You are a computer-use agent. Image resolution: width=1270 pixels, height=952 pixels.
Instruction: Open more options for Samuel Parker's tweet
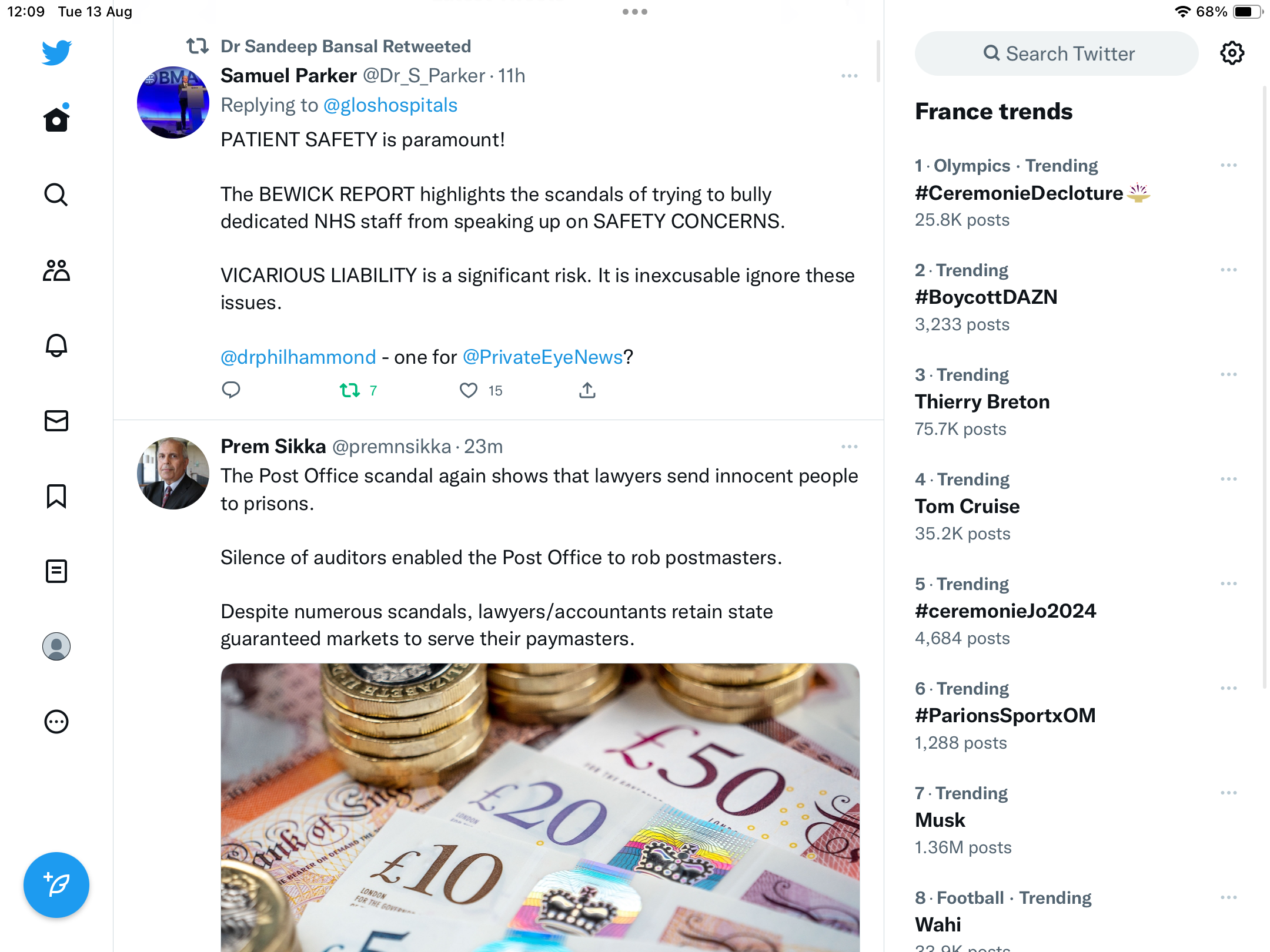point(850,76)
